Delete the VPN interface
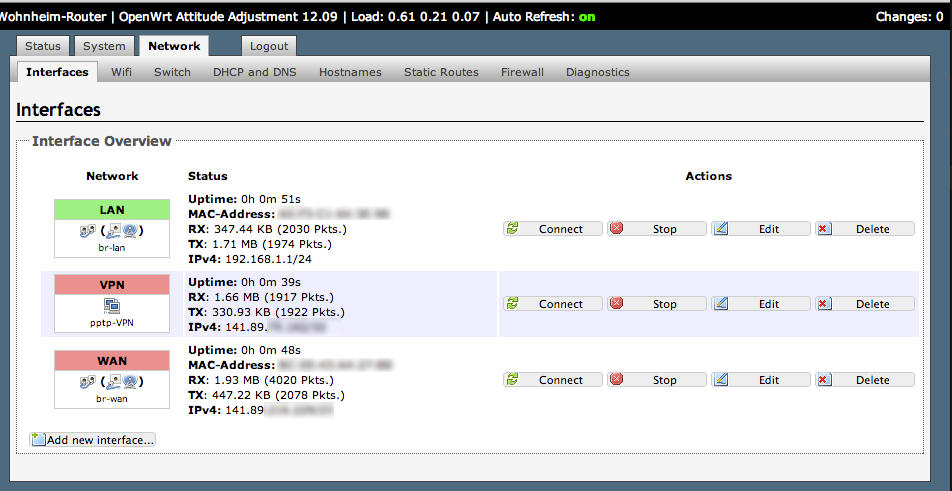This screenshot has height=491, width=952. coord(865,304)
